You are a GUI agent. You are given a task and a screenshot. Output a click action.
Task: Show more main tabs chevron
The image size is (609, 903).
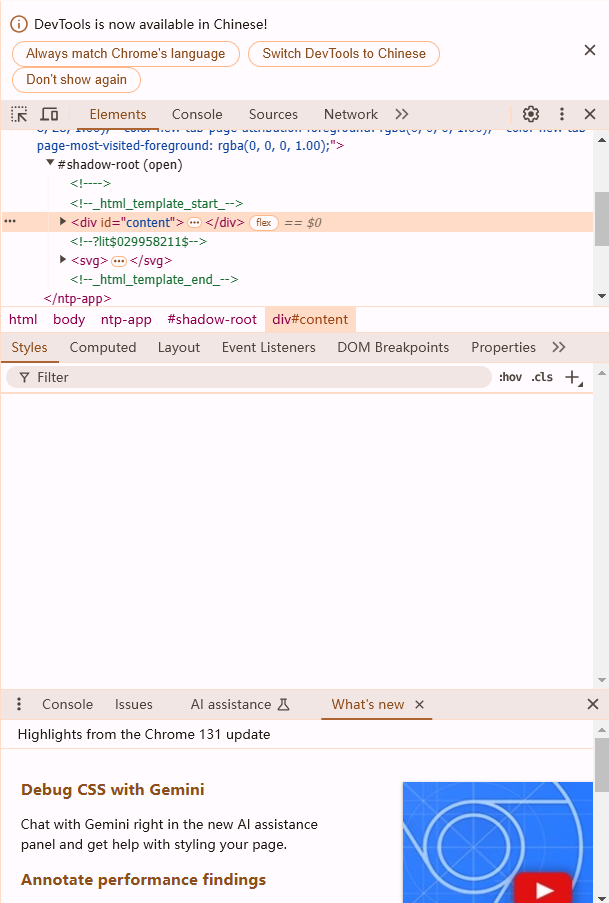coord(402,114)
